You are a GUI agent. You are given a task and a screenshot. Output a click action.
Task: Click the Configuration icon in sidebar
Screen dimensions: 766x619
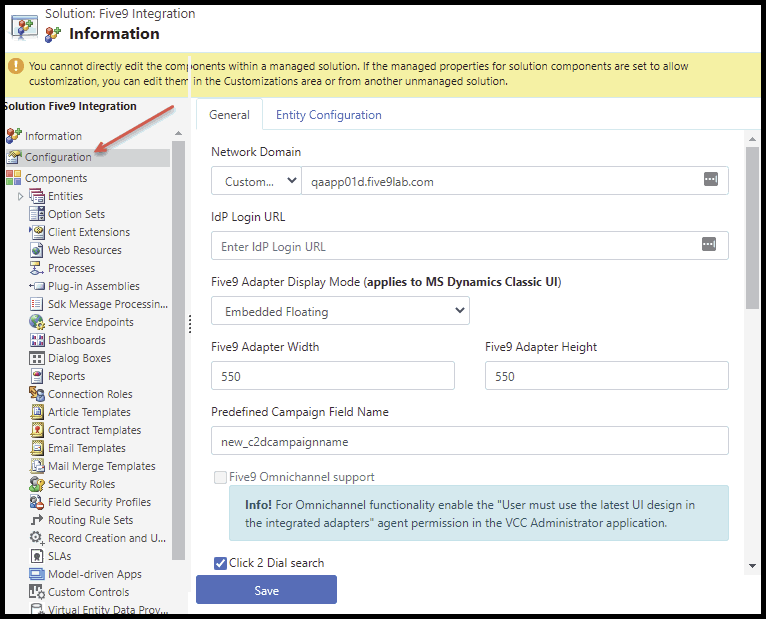[x=14, y=157]
